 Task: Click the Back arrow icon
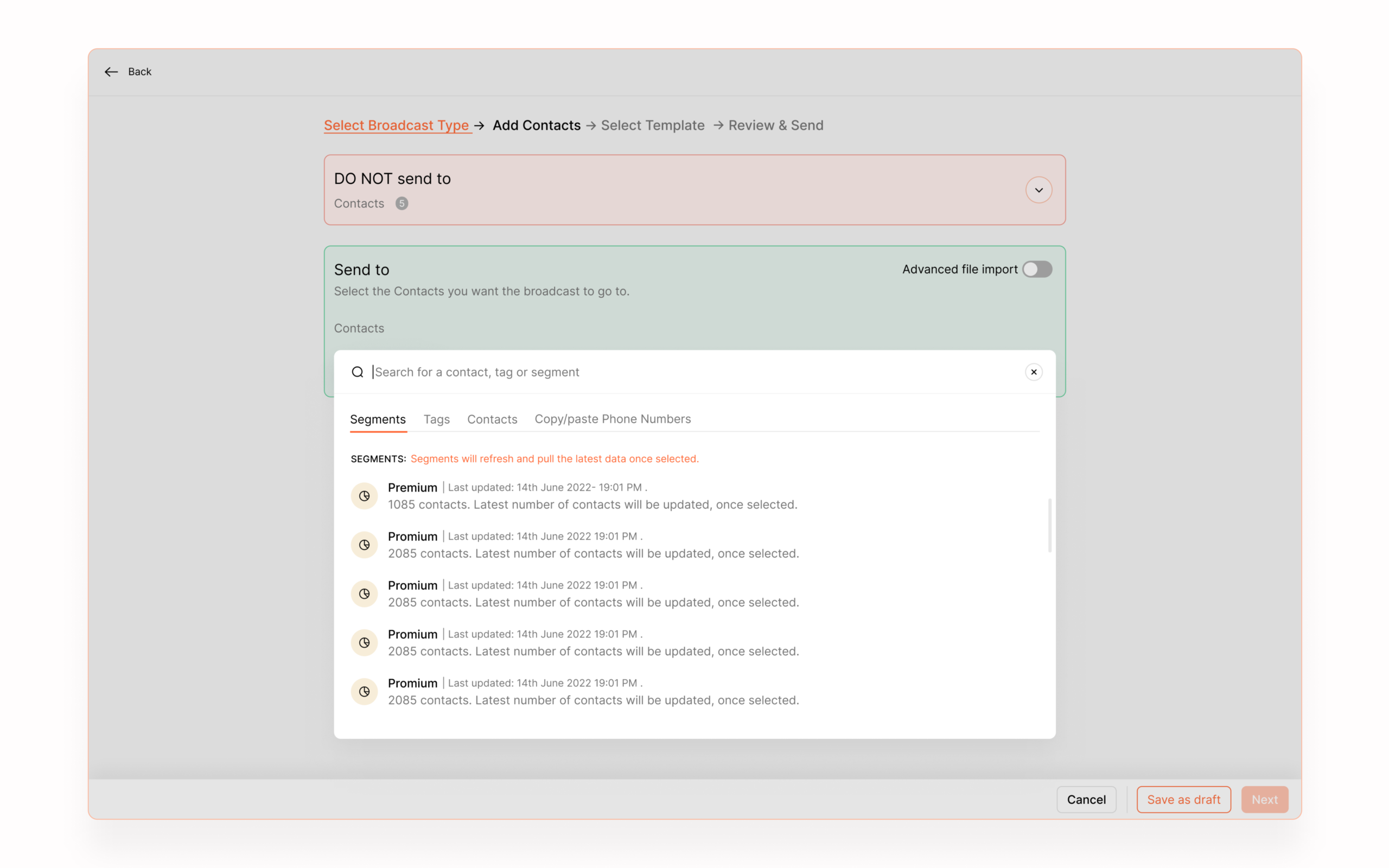click(111, 72)
